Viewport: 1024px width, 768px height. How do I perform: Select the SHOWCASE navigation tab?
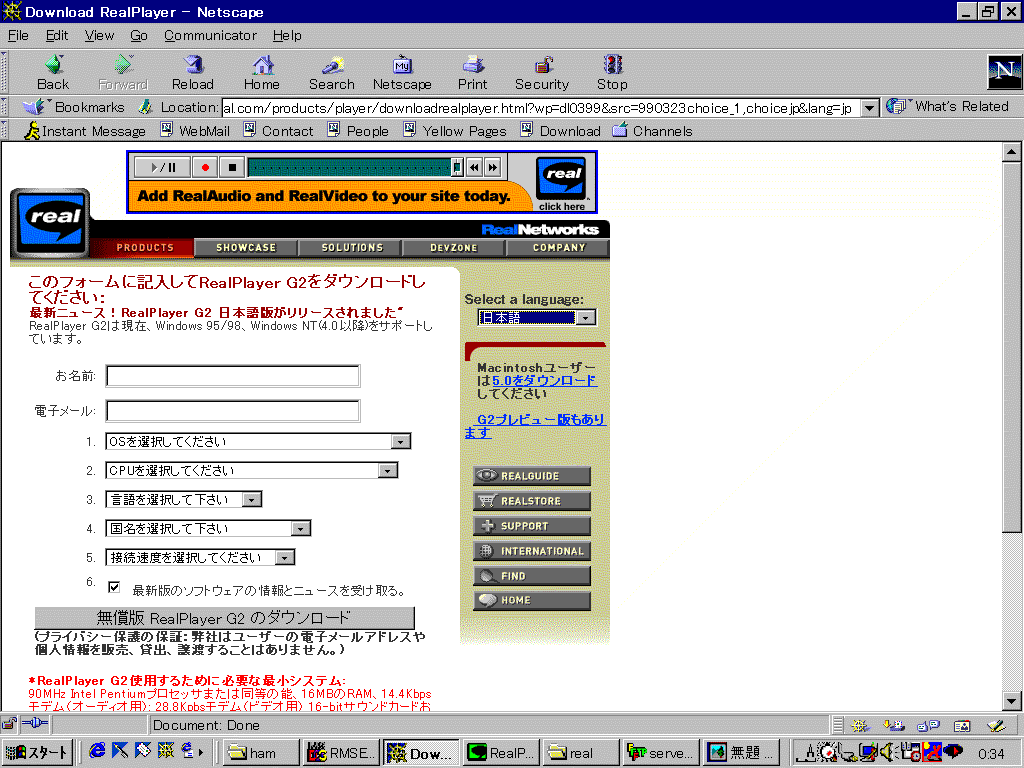tap(246, 248)
